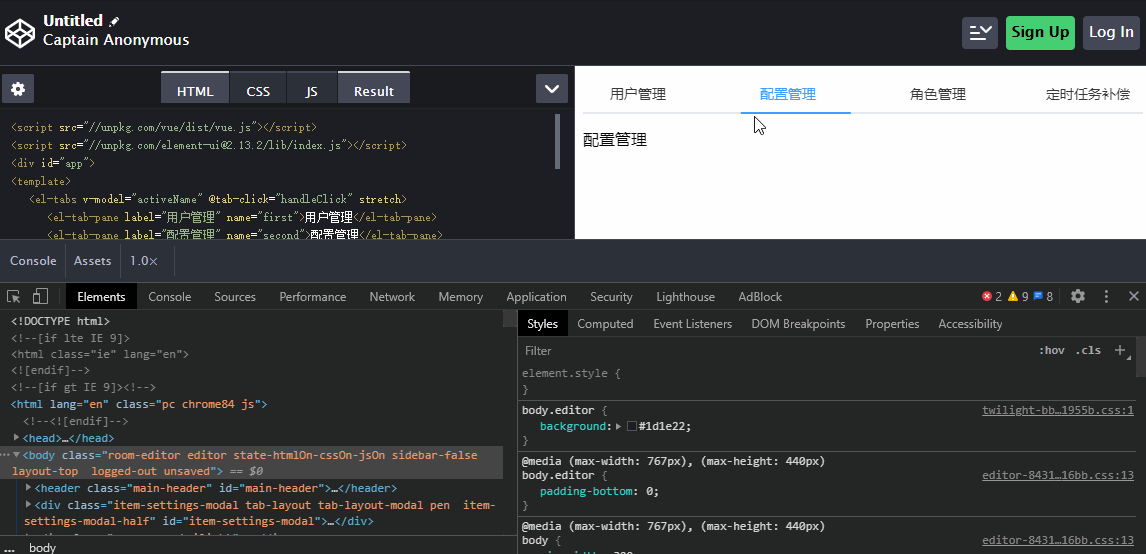Select the Computed sidebar tab
The height and width of the screenshot is (554, 1146).
coord(605,323)
